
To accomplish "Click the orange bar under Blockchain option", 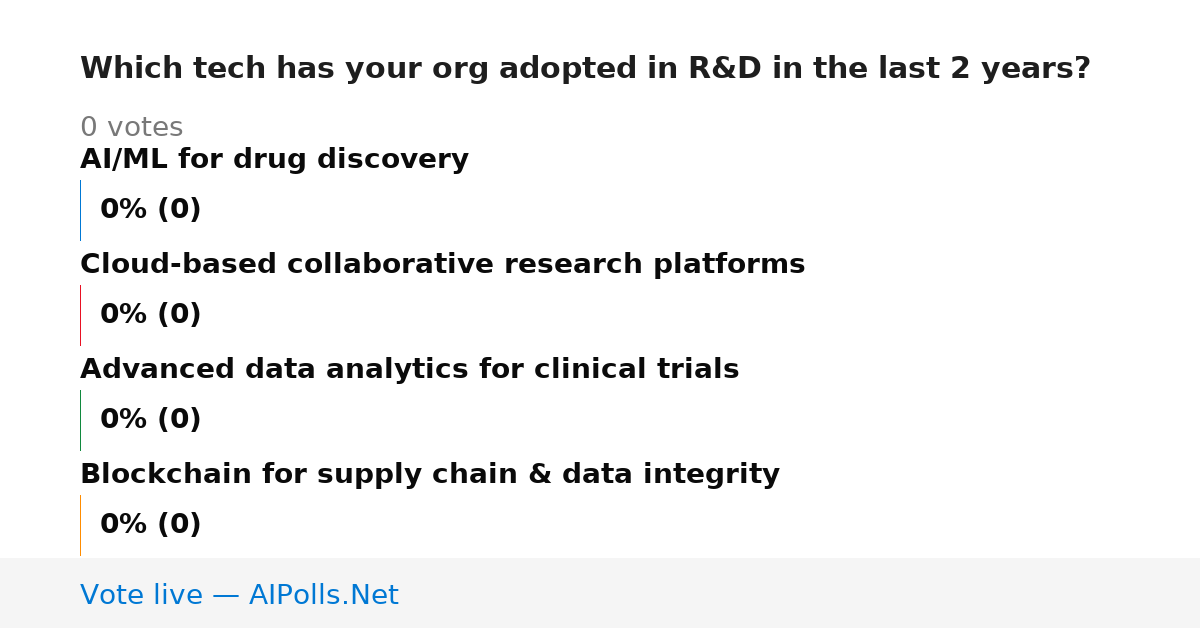I will pyautogui.click(x=80, y=525).
